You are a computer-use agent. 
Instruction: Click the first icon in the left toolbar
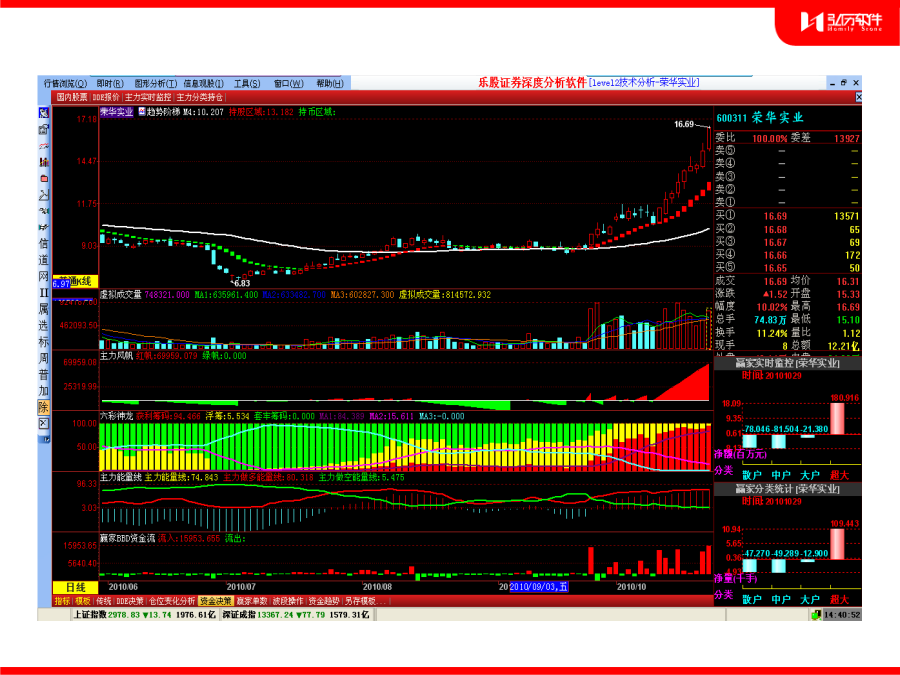point(44,113)
